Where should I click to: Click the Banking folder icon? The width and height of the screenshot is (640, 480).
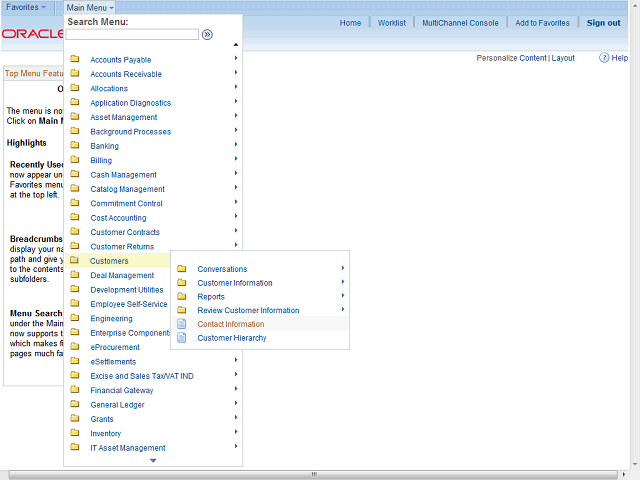[75, 145]
